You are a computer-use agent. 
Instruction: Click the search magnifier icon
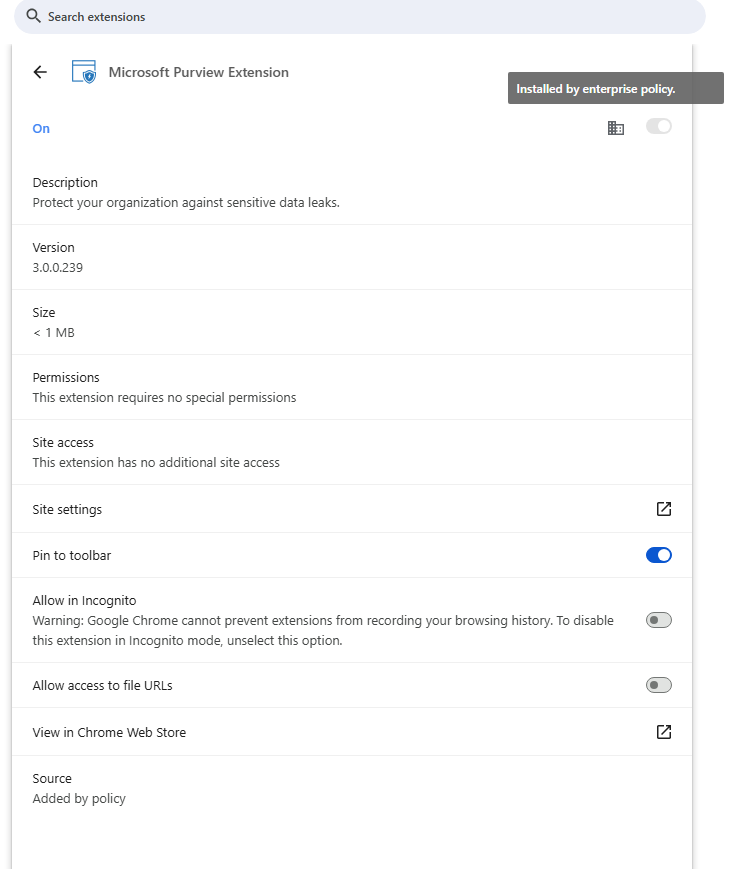pyautogui.click(x=34, y=16)
